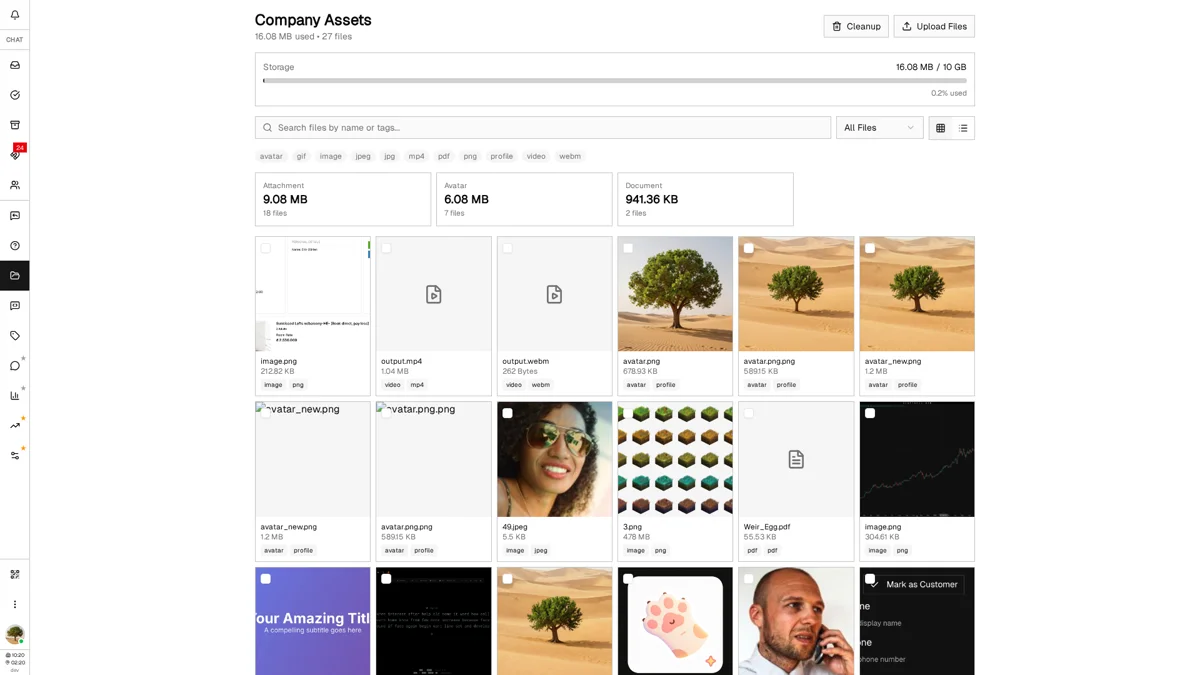This screenshot has width=1200, height=675.
Task: Click the storage usage progress bar
Action: 614,81
